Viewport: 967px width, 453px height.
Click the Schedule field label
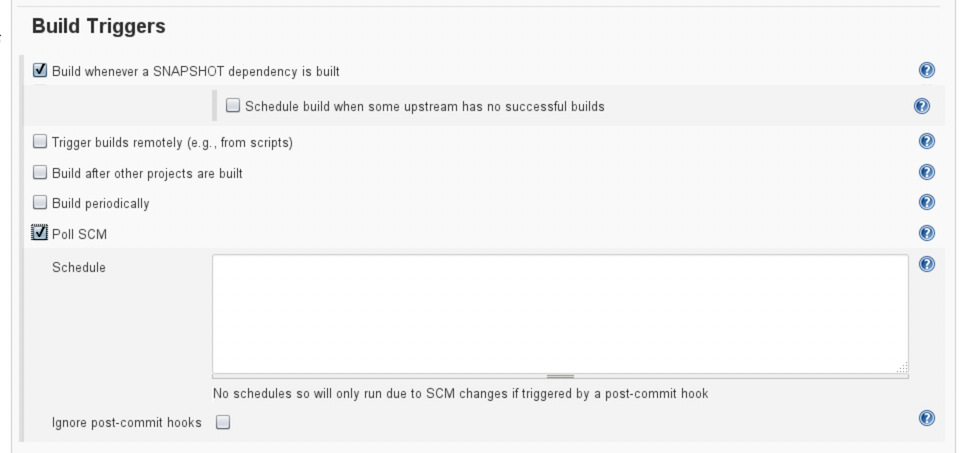79,267
